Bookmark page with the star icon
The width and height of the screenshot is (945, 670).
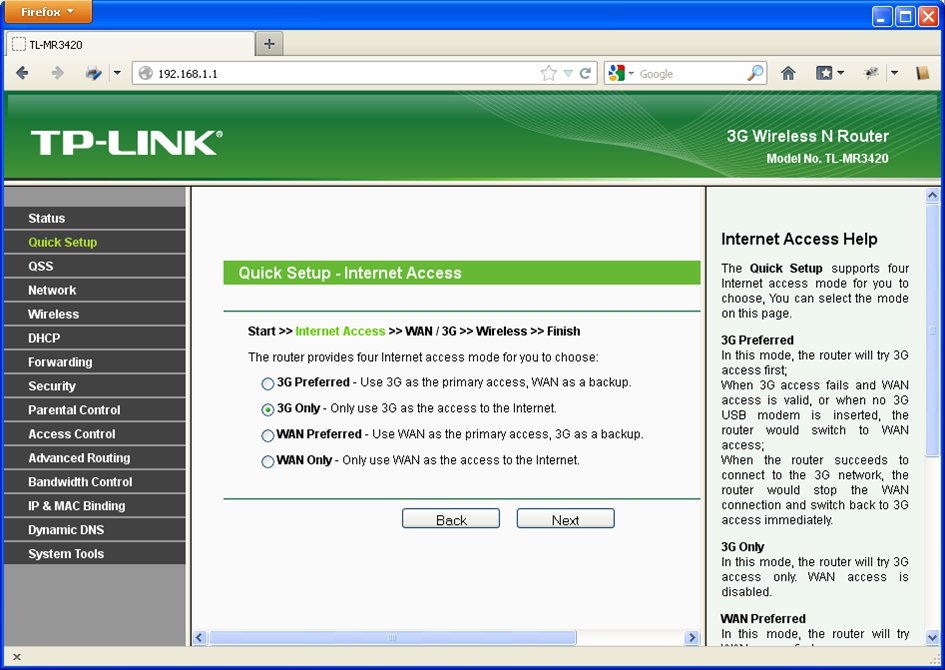tap(548, 74)
